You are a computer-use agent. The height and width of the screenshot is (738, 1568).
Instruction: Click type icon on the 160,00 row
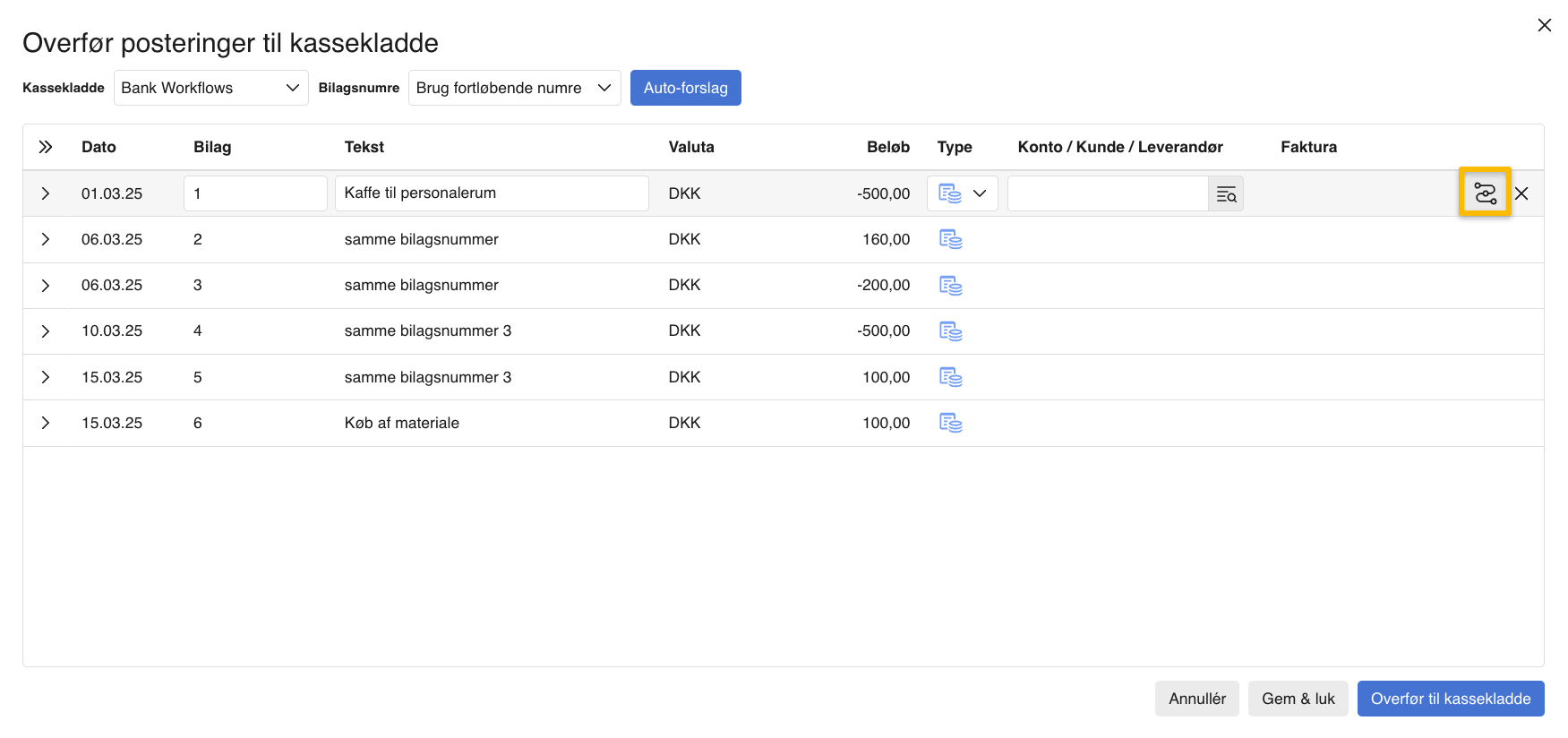pos(950,239)
